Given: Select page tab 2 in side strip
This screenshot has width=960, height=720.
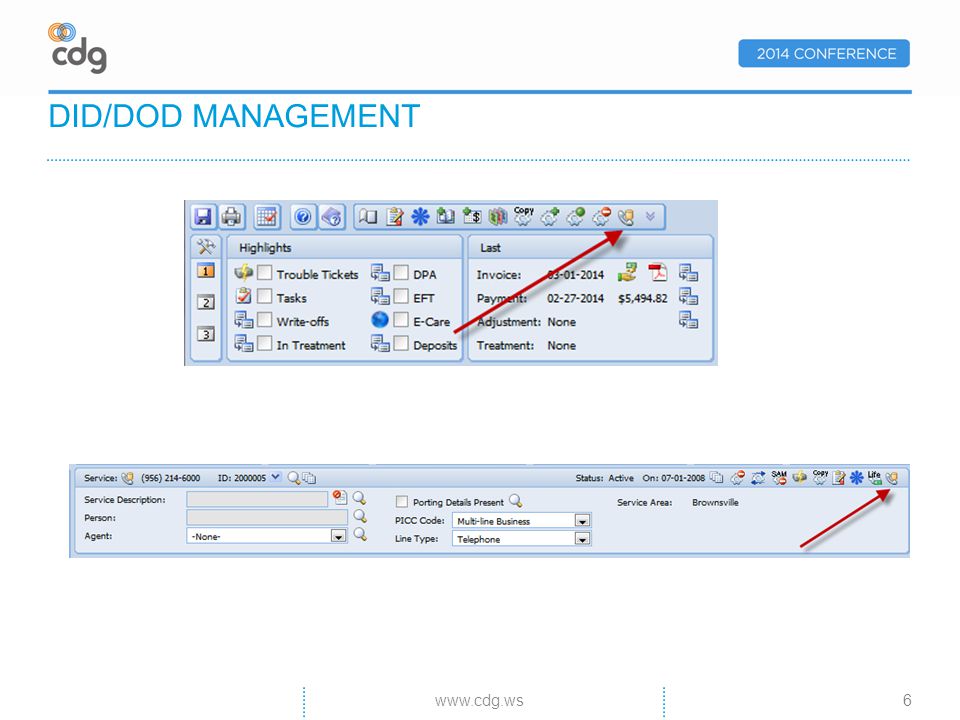Looking at the screenshot, I should pos(206,302).
